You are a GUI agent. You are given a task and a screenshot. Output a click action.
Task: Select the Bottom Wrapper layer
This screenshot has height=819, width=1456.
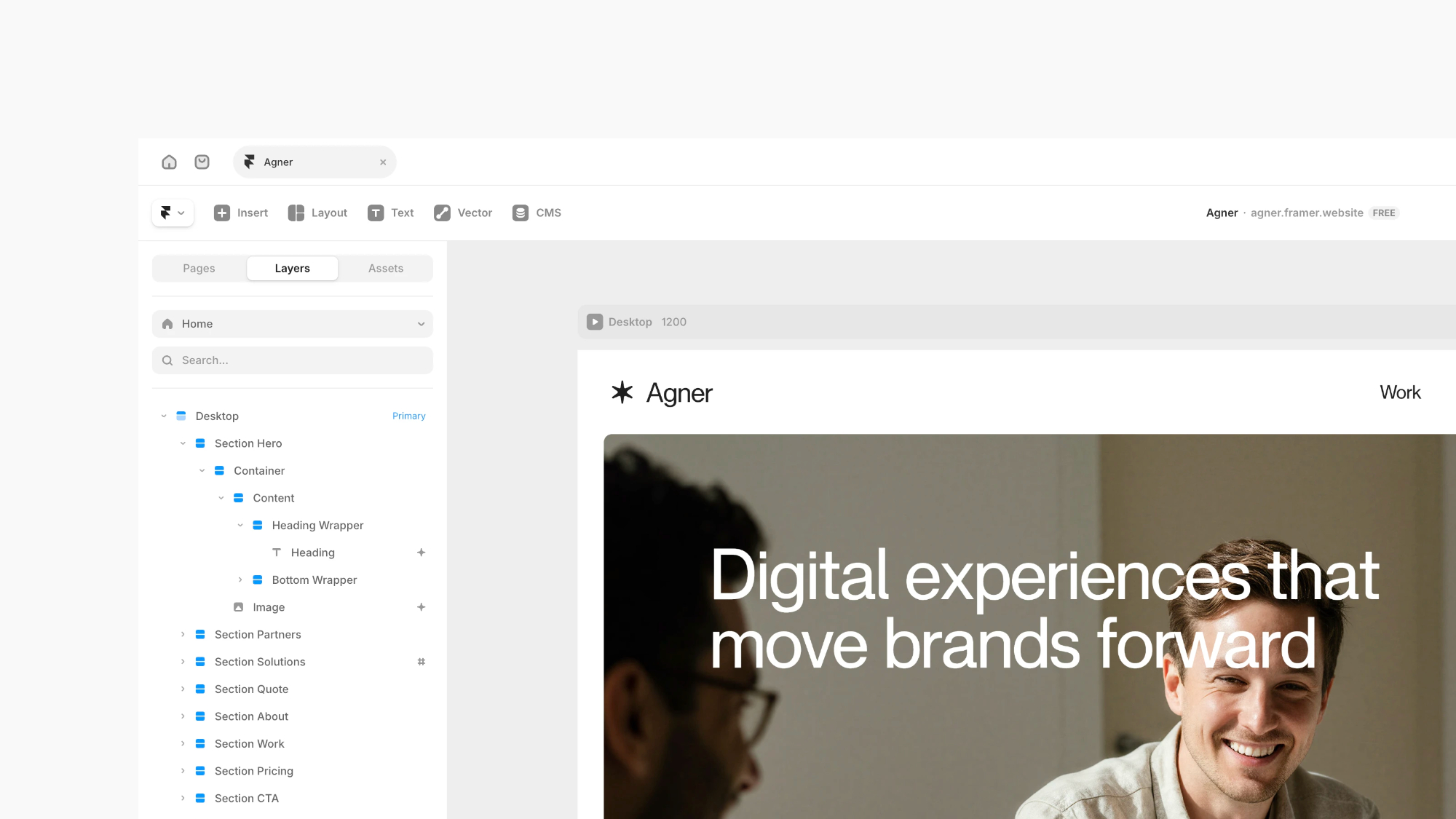(293, 580)
